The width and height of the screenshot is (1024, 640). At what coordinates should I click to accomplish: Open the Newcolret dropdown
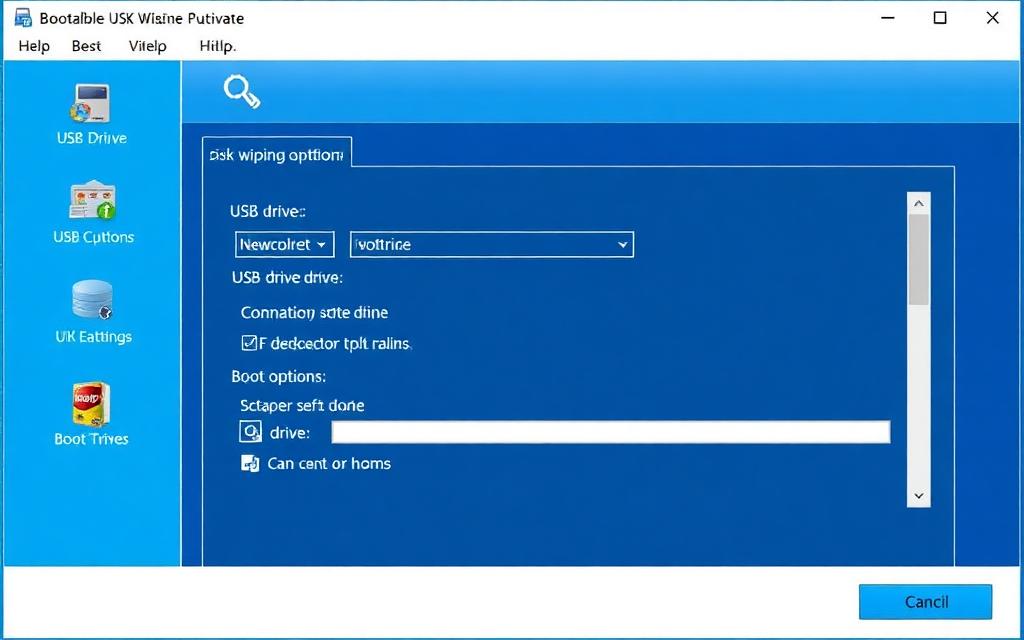pyautogui.click(x=284, y=244)
